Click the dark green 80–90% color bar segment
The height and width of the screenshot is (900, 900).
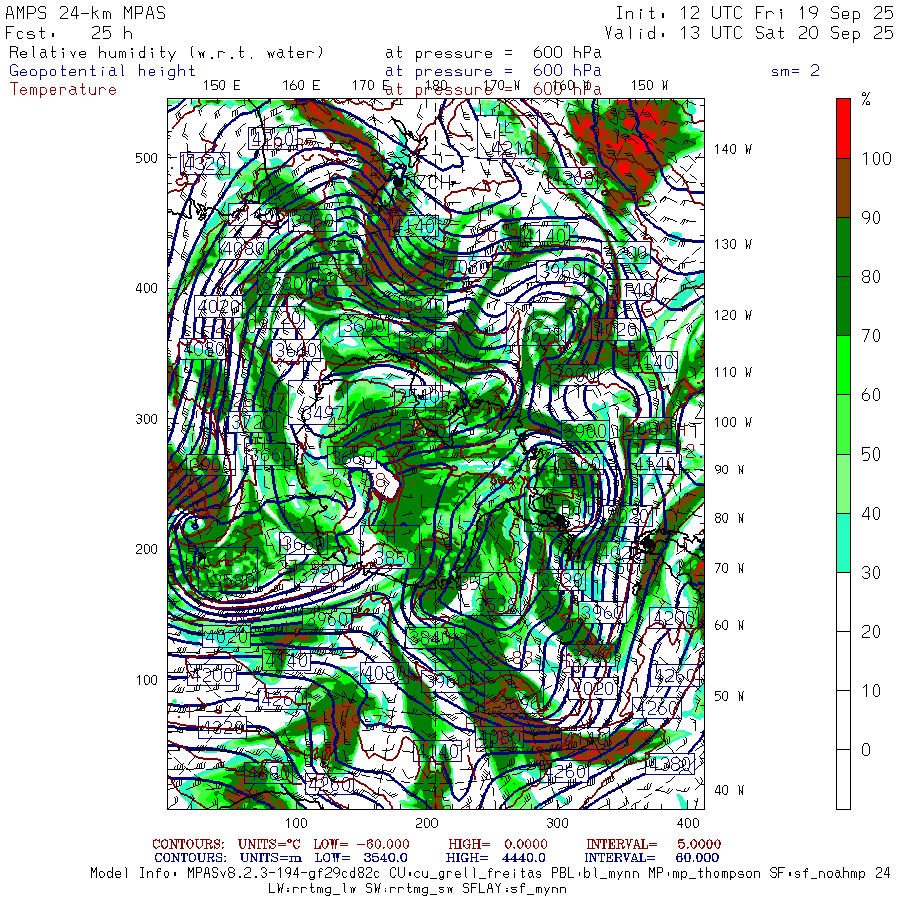click(x=843, y=247)
